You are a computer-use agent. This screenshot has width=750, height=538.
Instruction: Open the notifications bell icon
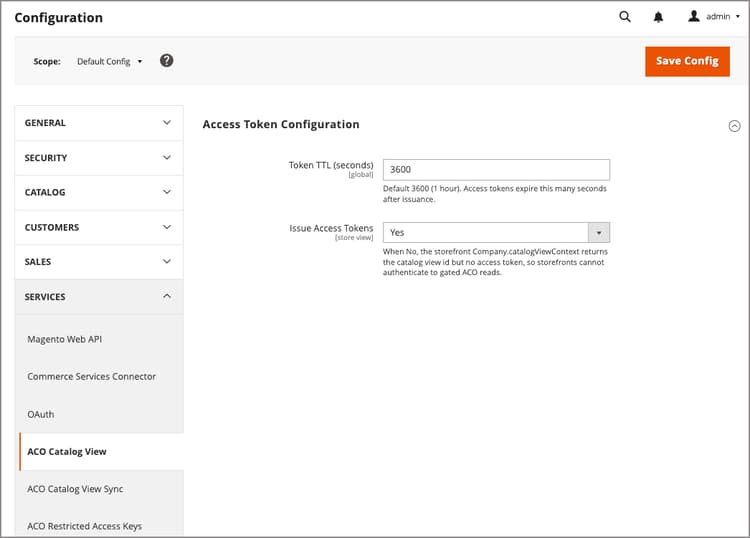click(x=658, y=17)
